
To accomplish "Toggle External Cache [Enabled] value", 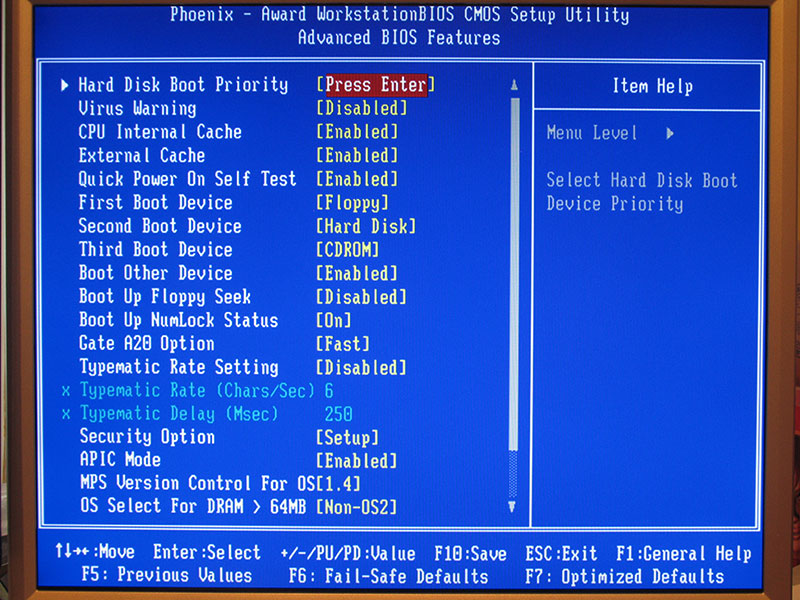I will point(357,155).
